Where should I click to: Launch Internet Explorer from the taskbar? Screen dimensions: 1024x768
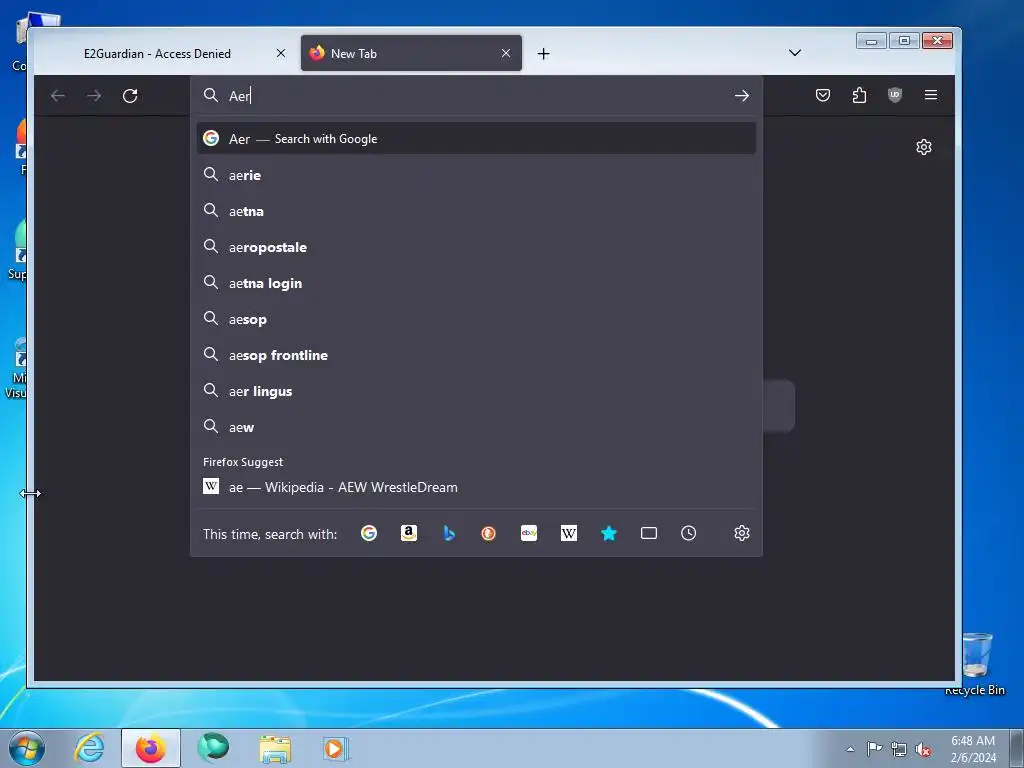(89, 748)
